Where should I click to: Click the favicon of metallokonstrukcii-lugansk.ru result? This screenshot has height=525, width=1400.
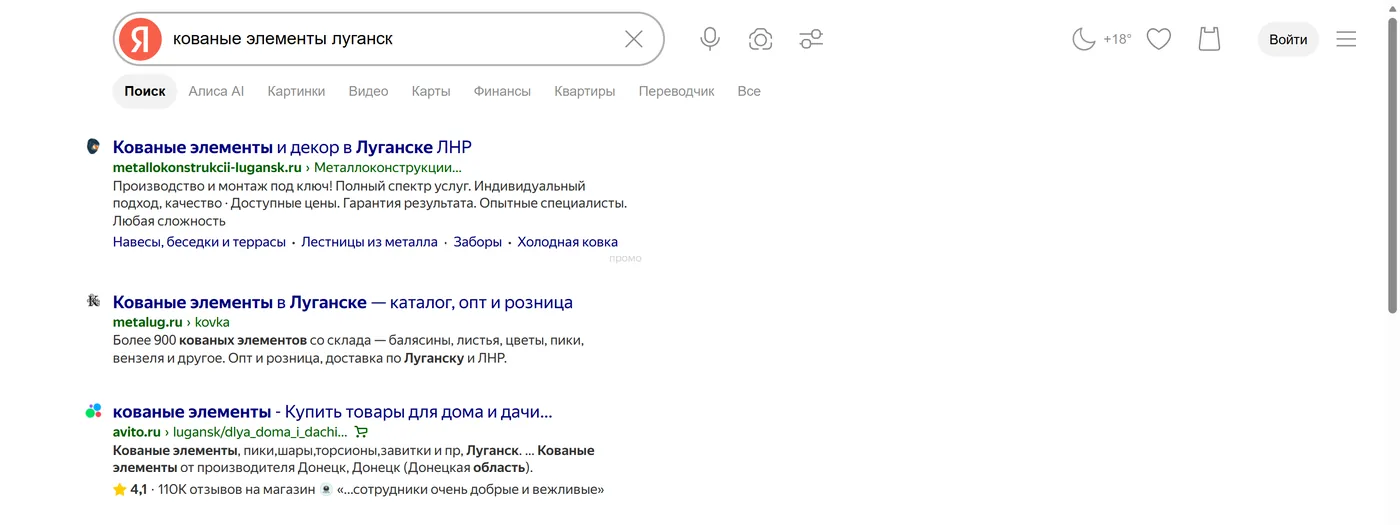point(93,147)
